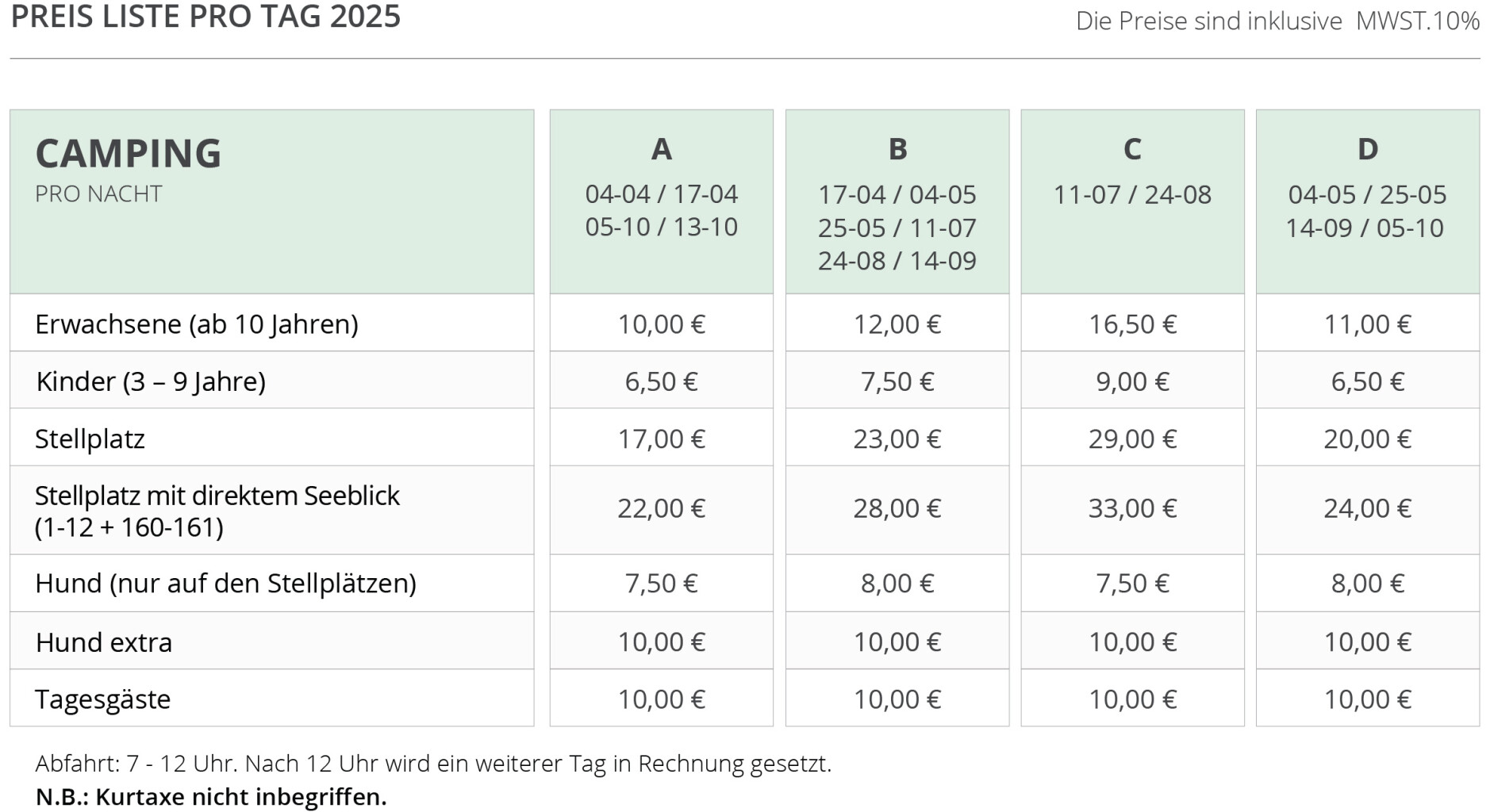1490x812 pixels.
Task: Select the Stellplatz price 29,00 € in column C
Action: coord(1132,439)
